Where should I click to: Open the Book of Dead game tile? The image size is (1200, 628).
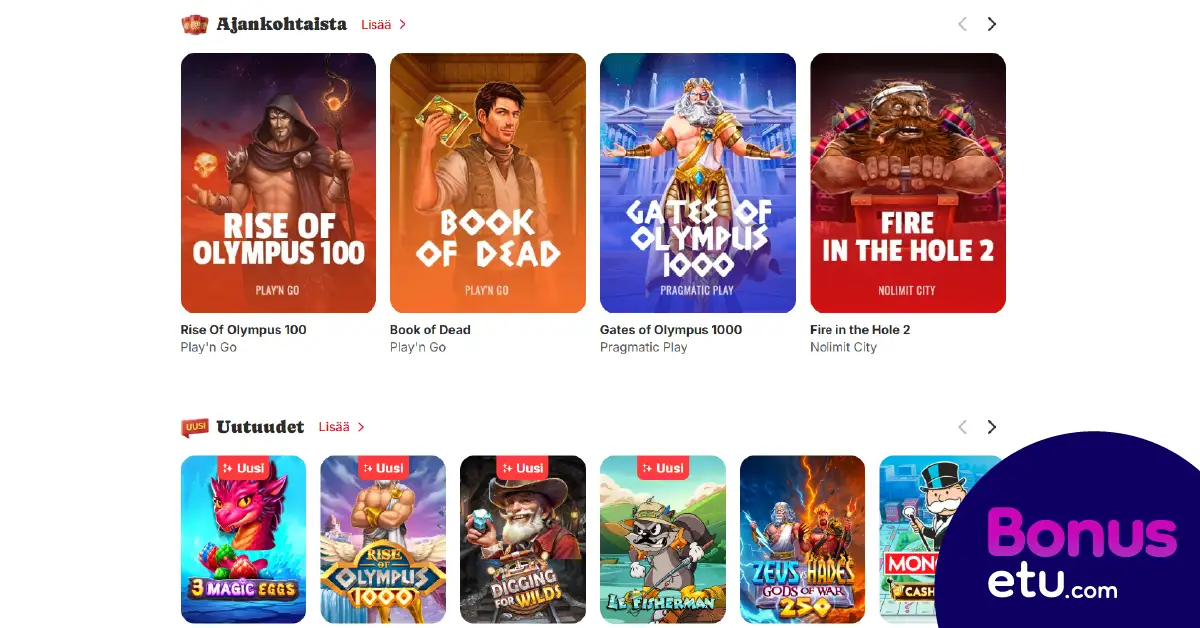(x=488, y=183)
